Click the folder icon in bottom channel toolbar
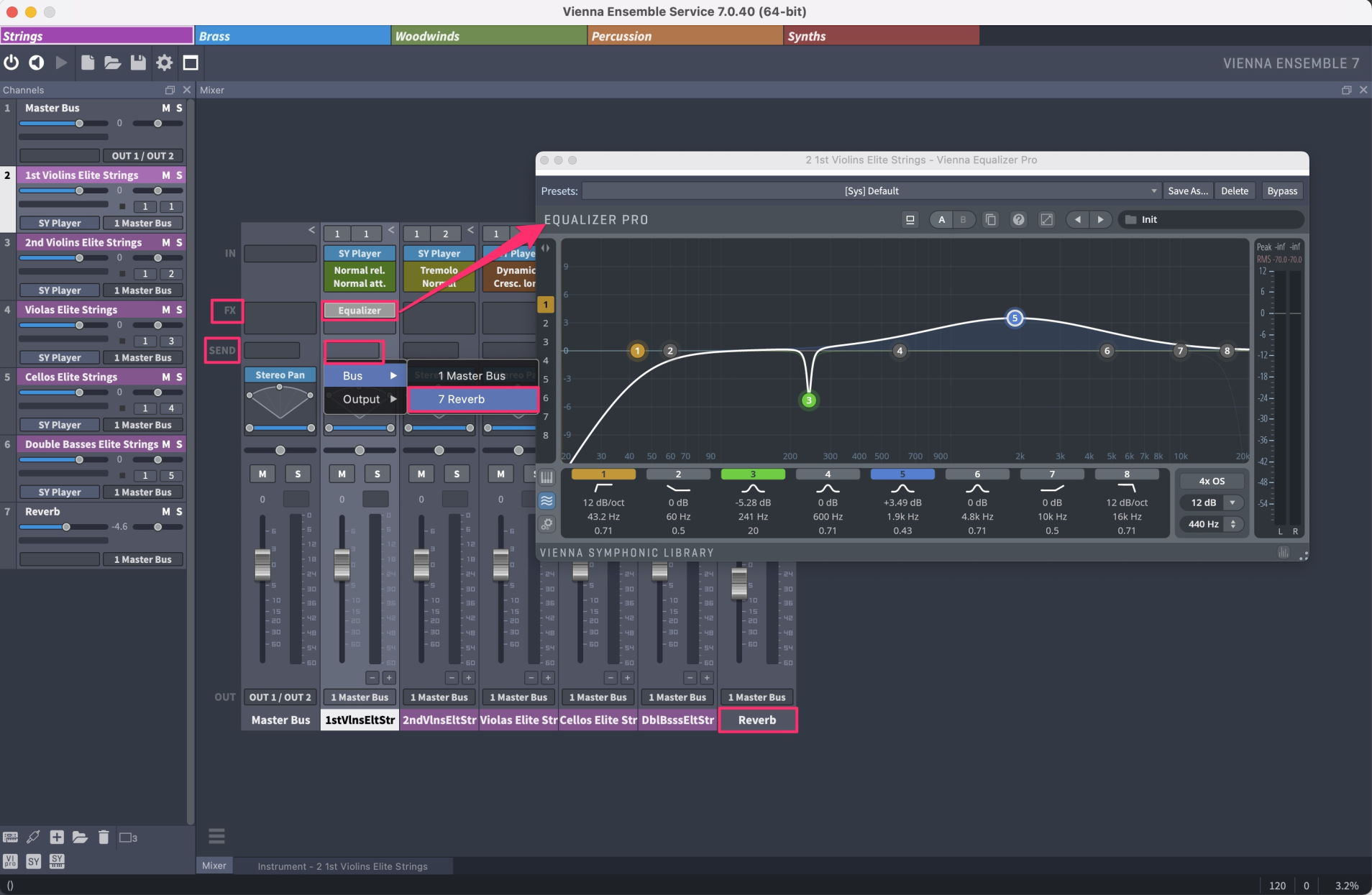Viewport: 1372px width, 895px height. [x=80, y=837]
